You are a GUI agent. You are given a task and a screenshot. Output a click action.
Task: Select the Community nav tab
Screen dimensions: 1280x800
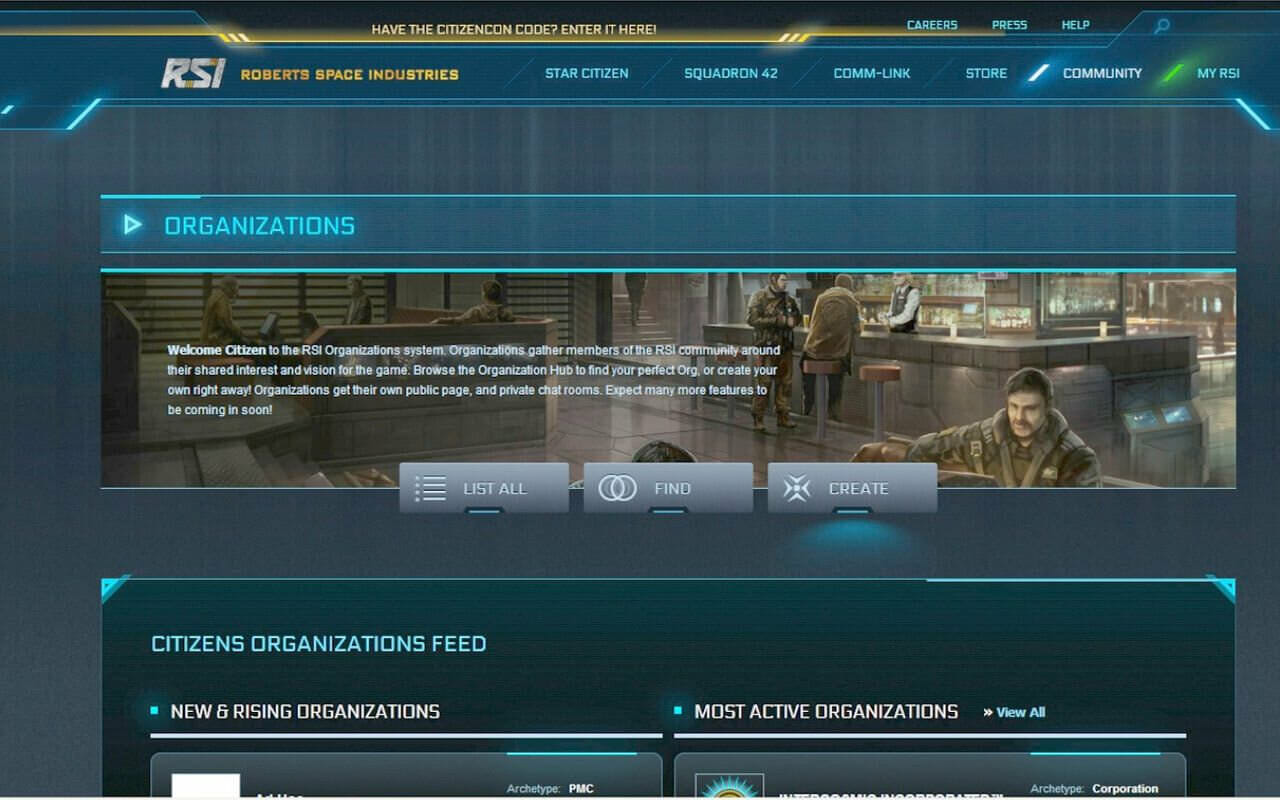1101,73
